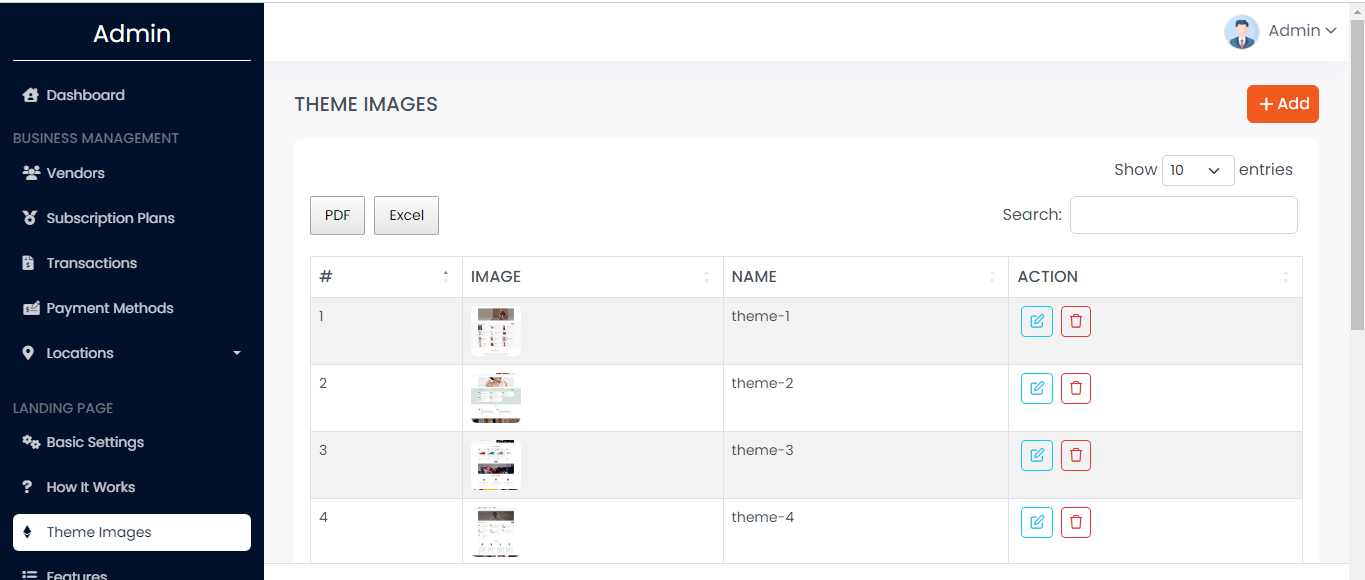Image resolution: width=1365 pixels, height=580 pixels.
Task: Open the edit icon for theme-1
Action: point(1036,321)
